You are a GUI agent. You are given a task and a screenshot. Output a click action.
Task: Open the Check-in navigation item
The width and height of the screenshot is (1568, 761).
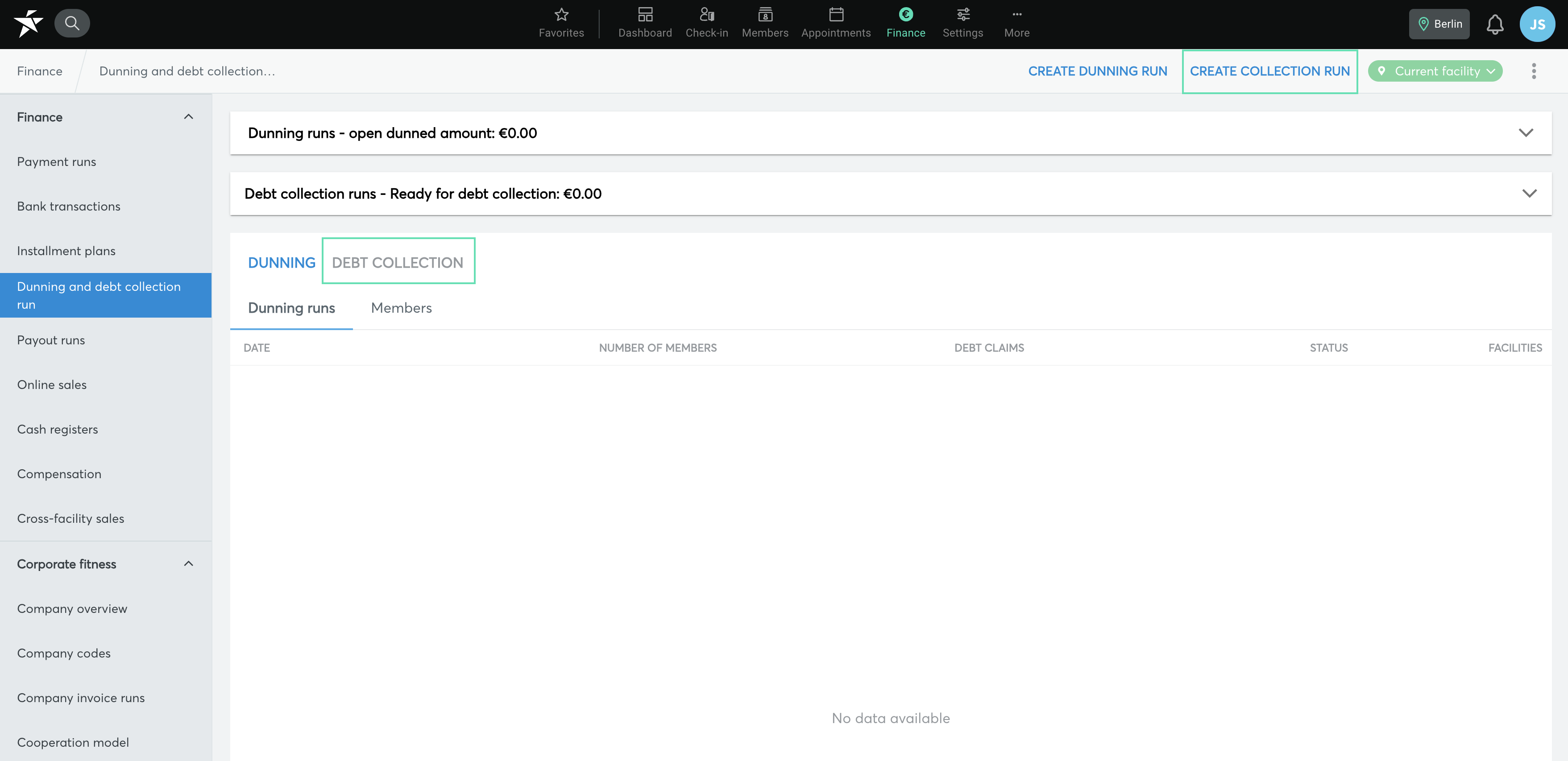pyautogui.click(x=706, y=24)
